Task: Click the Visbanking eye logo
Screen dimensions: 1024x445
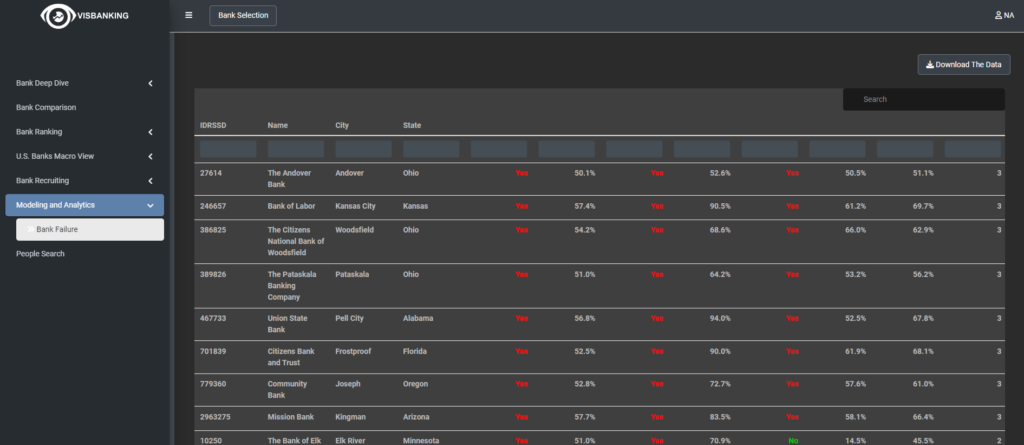Action: coord(59,16)
